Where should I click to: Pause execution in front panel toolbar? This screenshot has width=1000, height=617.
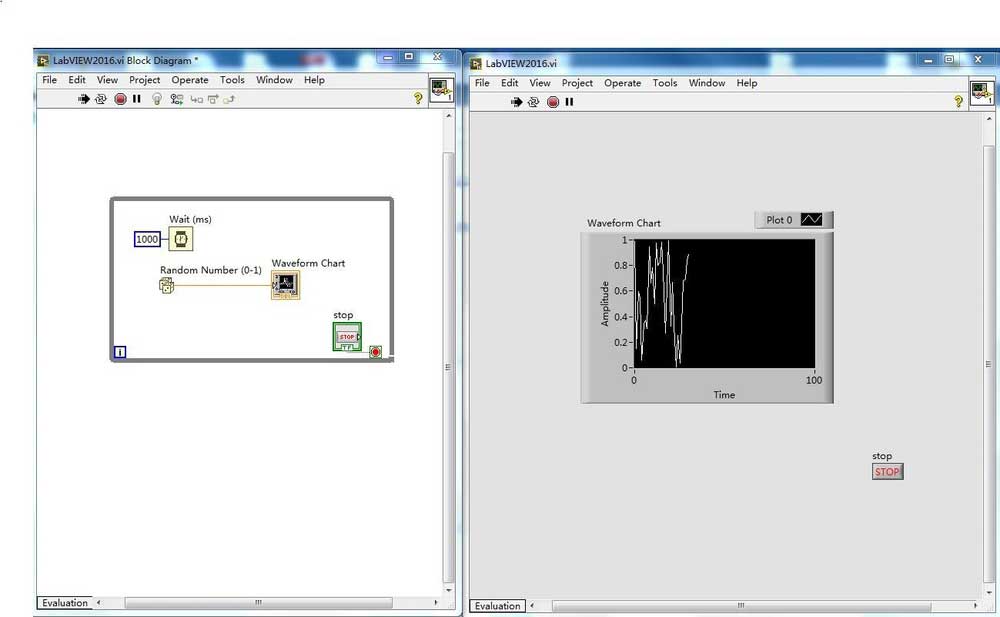point(570,102)
